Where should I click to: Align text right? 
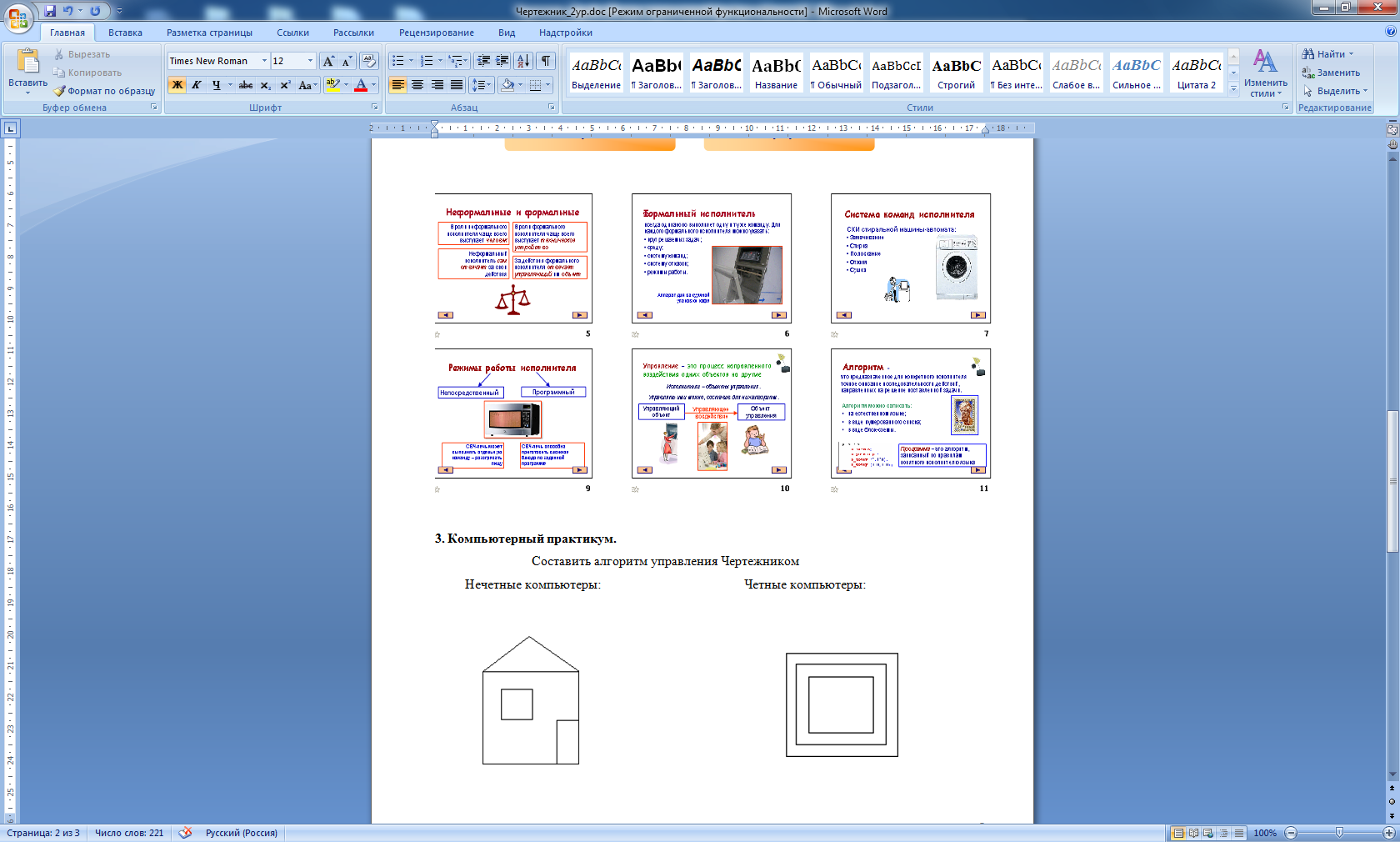(x=437, y=85)
